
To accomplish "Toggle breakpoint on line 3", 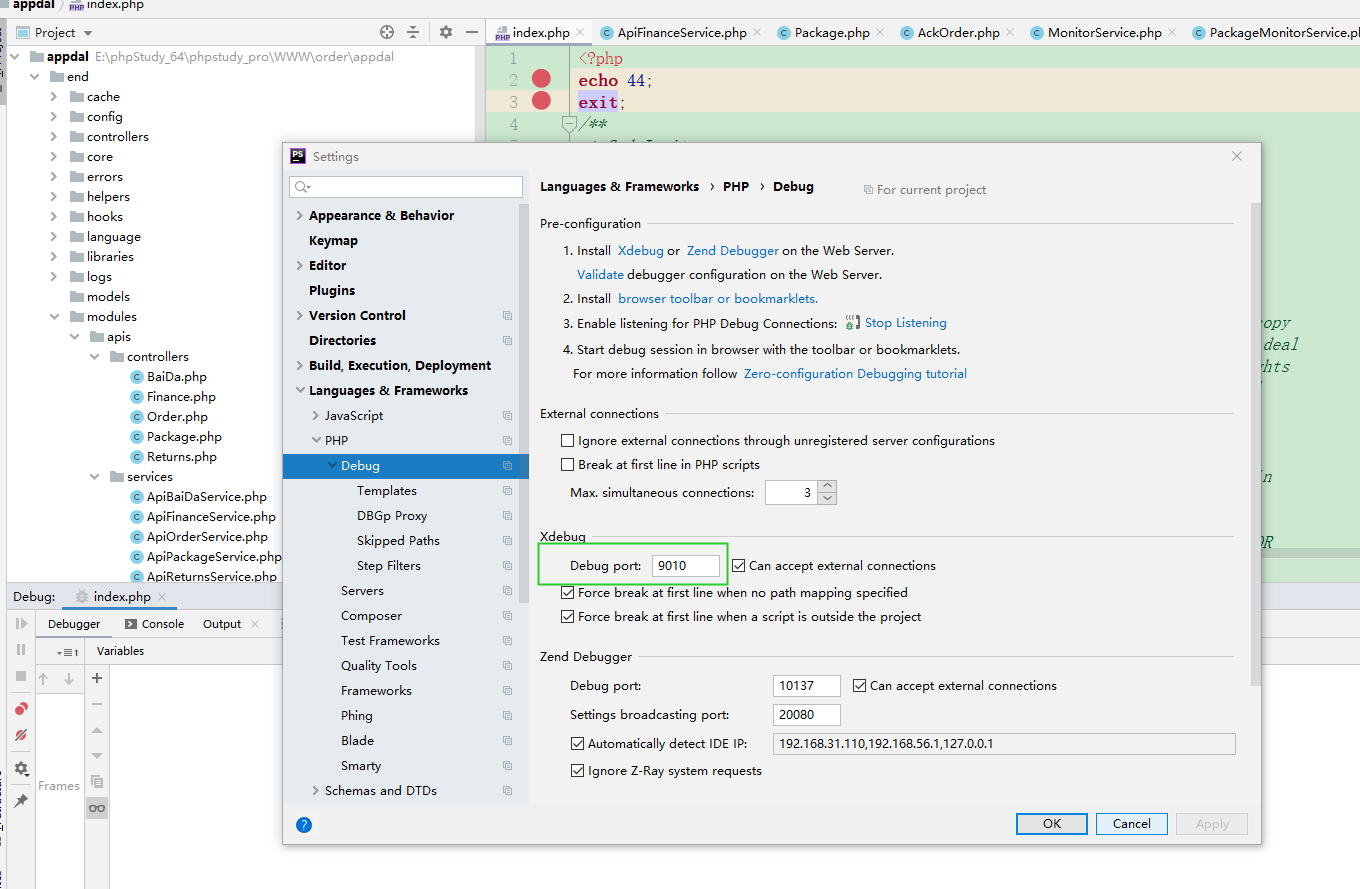I will [x=541, y=100].
